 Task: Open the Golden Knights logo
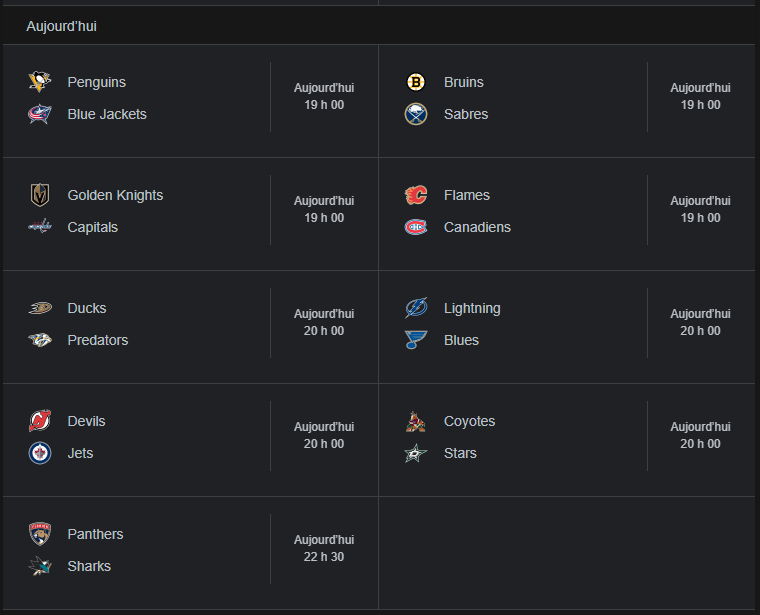click(40, 195)
